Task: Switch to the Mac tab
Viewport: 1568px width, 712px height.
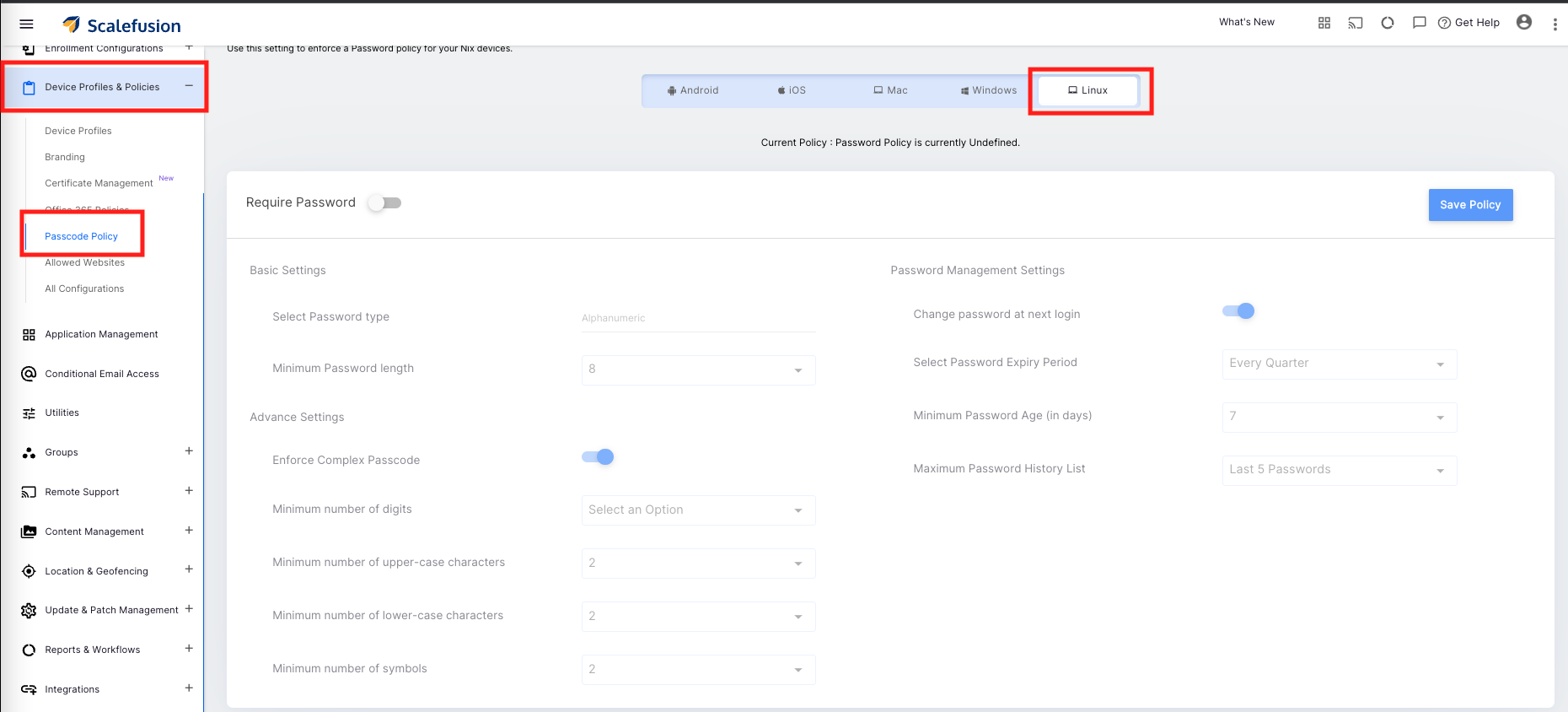Action: click(x=890, y=90)
